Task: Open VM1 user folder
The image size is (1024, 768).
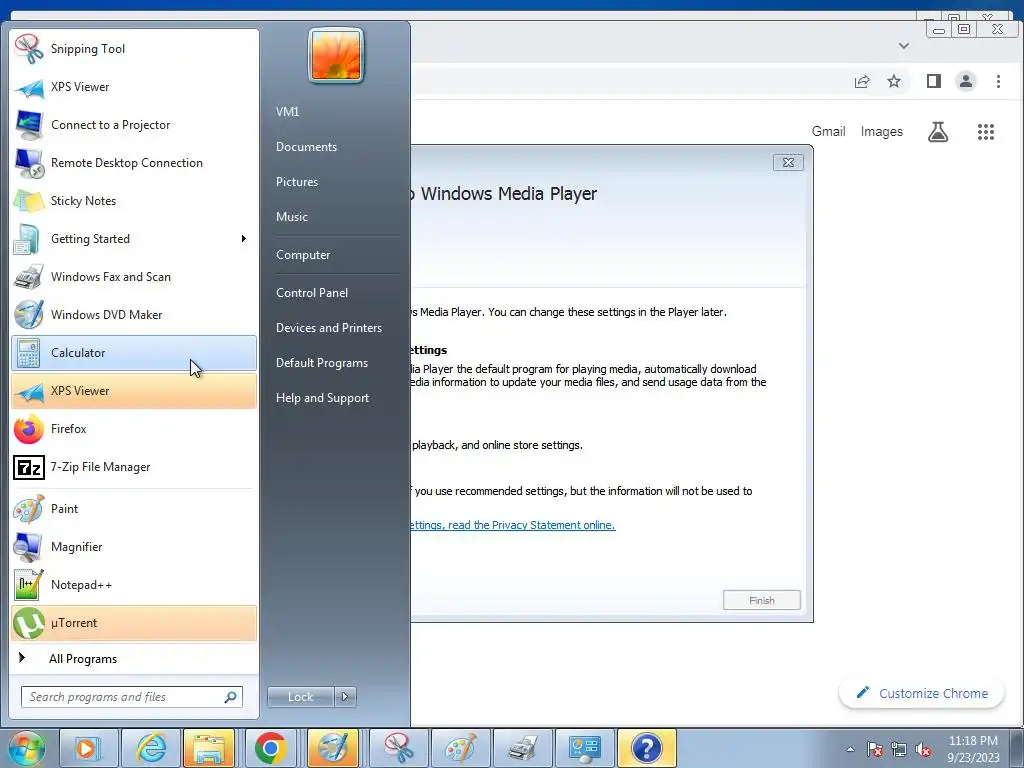Action: click(x=287, y=112)
